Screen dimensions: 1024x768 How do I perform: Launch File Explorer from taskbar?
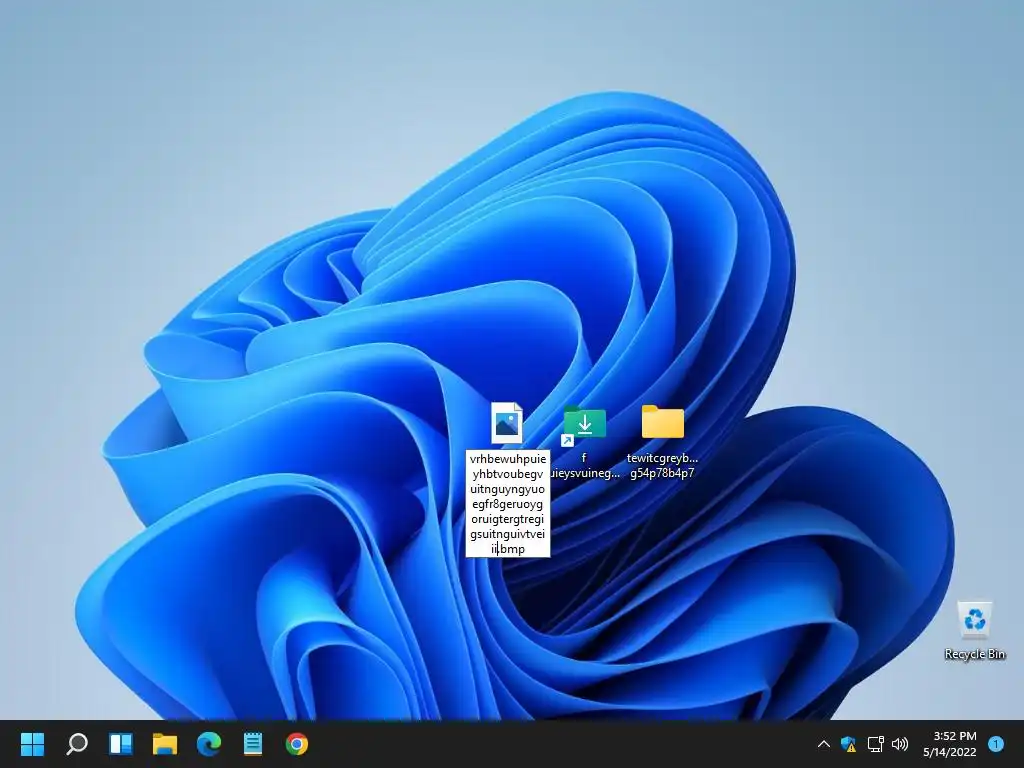(165, 744)
